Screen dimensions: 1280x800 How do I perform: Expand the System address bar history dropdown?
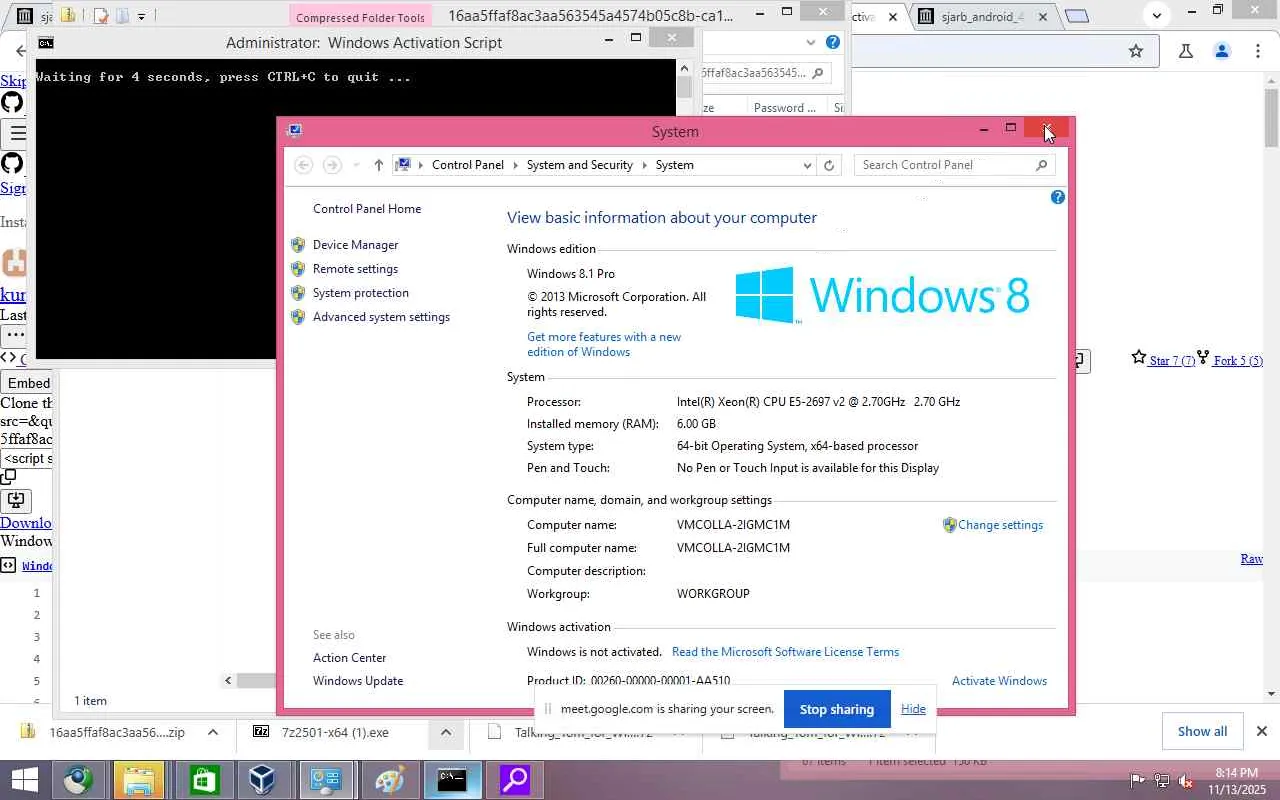pos(807,165)
